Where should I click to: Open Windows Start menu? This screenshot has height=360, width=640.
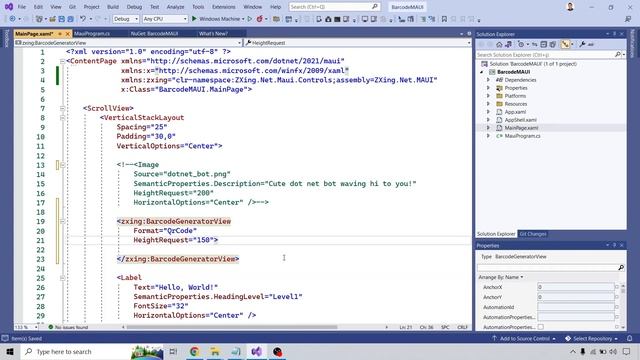[10, 351]
